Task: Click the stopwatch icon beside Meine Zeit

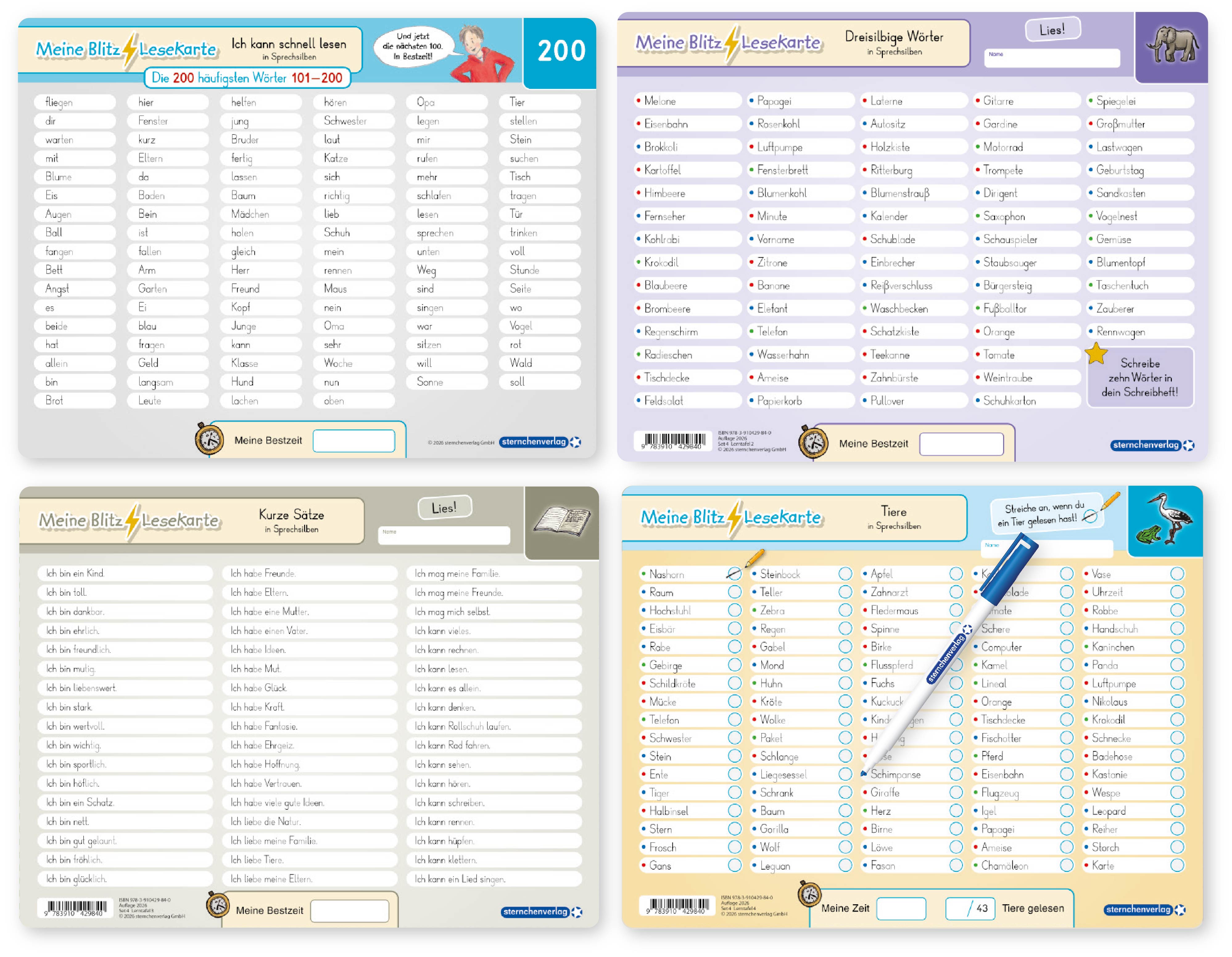Action: (809, 894)
